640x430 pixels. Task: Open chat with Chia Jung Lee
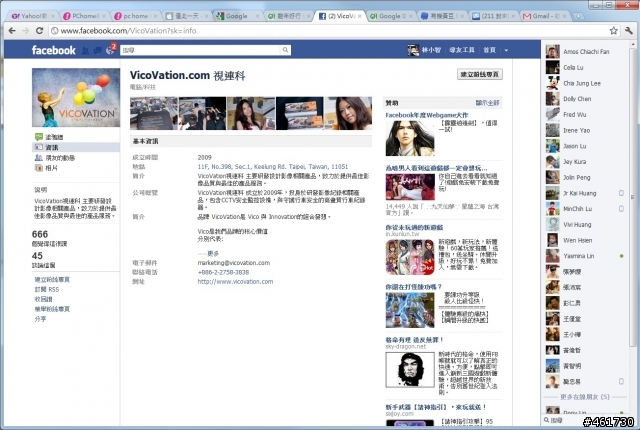tap(585, 83)
